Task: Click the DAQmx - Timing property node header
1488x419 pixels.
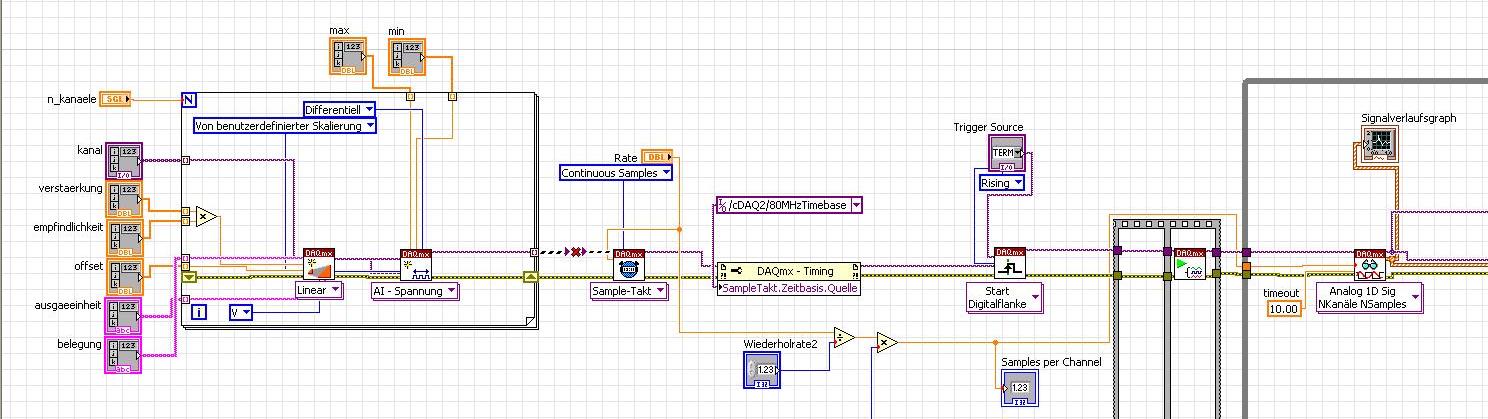Action: point(789,270)
